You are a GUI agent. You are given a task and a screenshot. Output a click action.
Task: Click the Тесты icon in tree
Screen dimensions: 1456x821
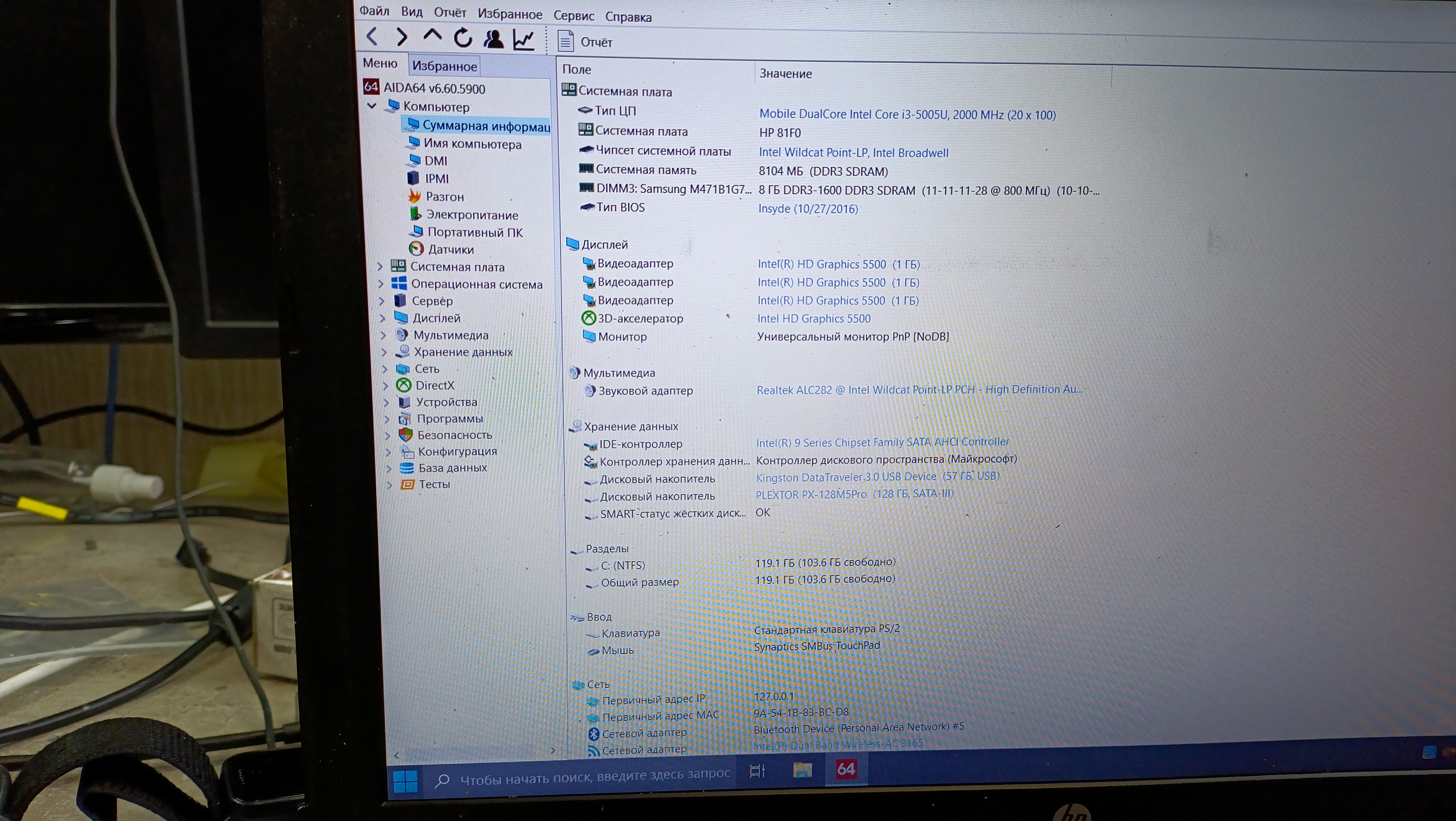pos(407,484)
